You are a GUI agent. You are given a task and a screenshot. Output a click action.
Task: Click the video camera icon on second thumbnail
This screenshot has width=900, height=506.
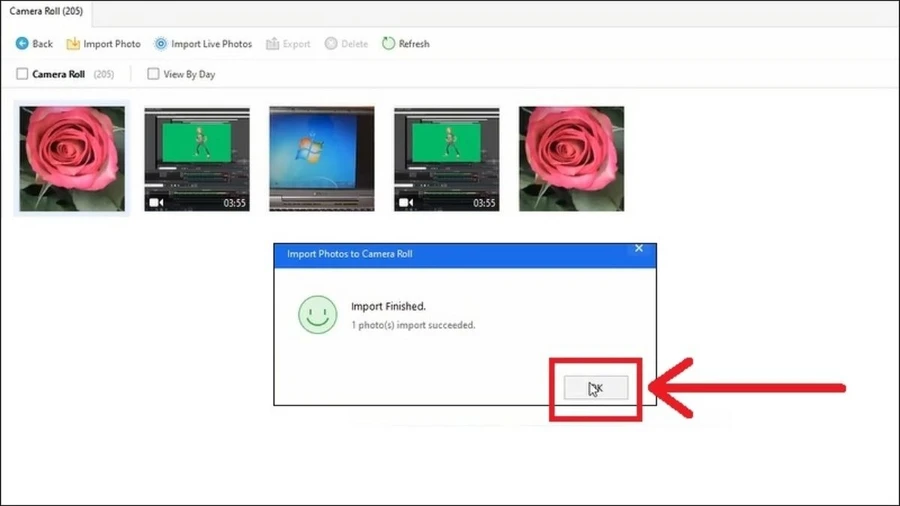click(x=156, y=203)
